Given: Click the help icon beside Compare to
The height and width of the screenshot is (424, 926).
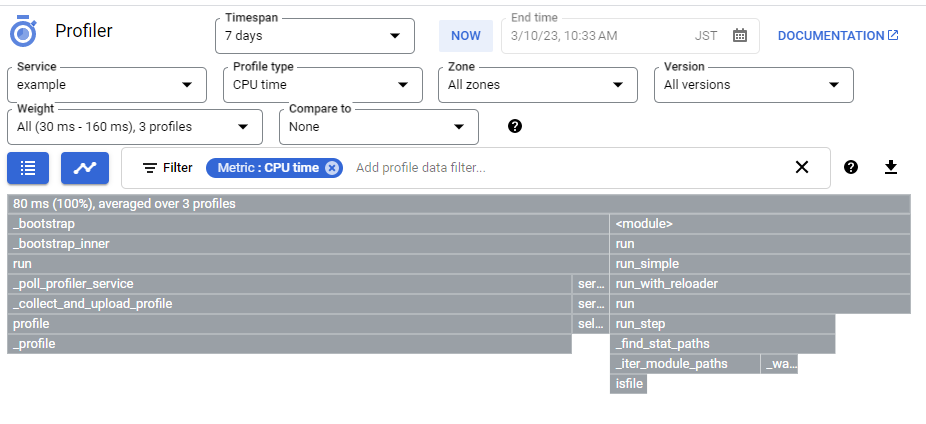Looking at the screenshot, I should (515, 126).
